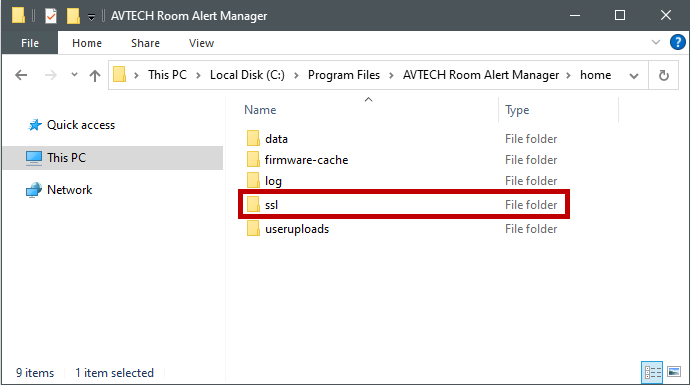Open the recent locations dropdown arrow
The image size is (690, 385).
click(74, 75)
